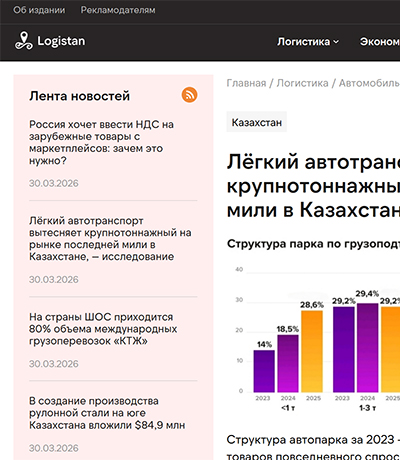400x460 pixels.
Task: Click the <1 т category label
Action: (288, 408)
